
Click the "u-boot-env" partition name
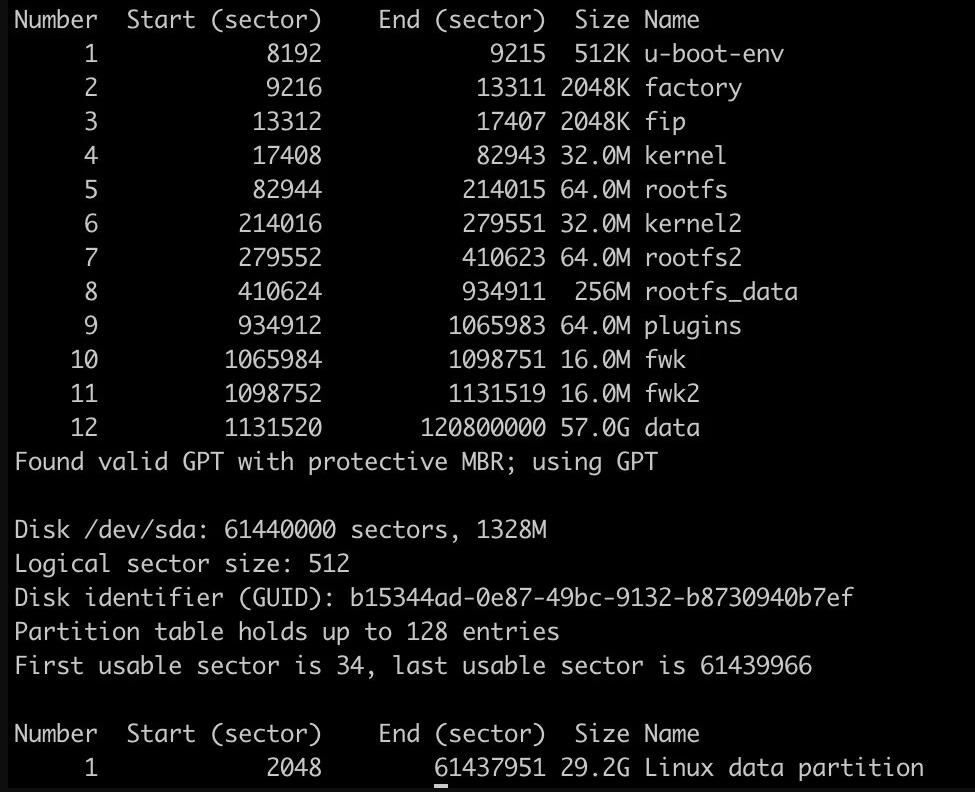714,54
